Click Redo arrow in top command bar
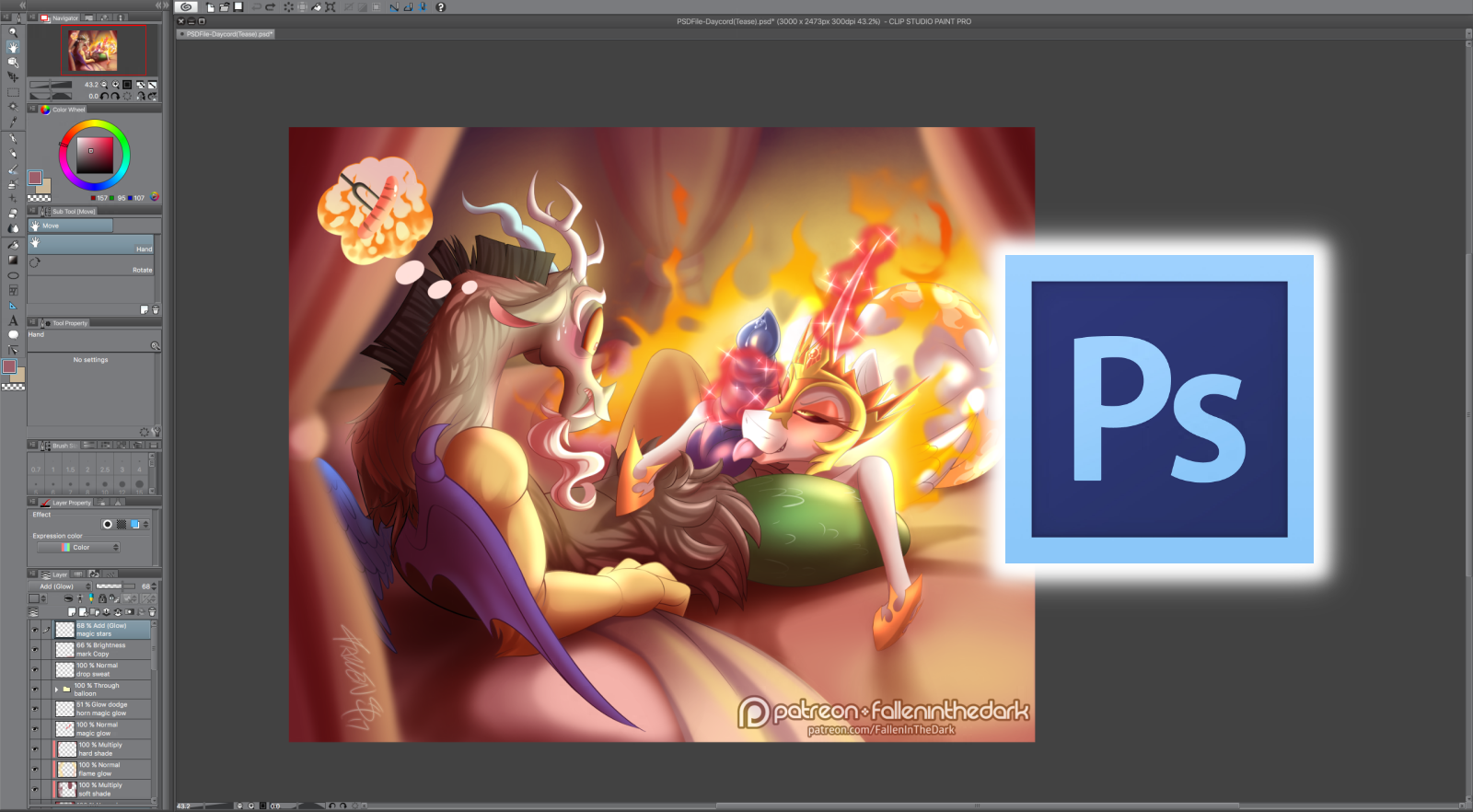Image resolution: width=1473 pixels, height=812 pixels. [271, 6]
